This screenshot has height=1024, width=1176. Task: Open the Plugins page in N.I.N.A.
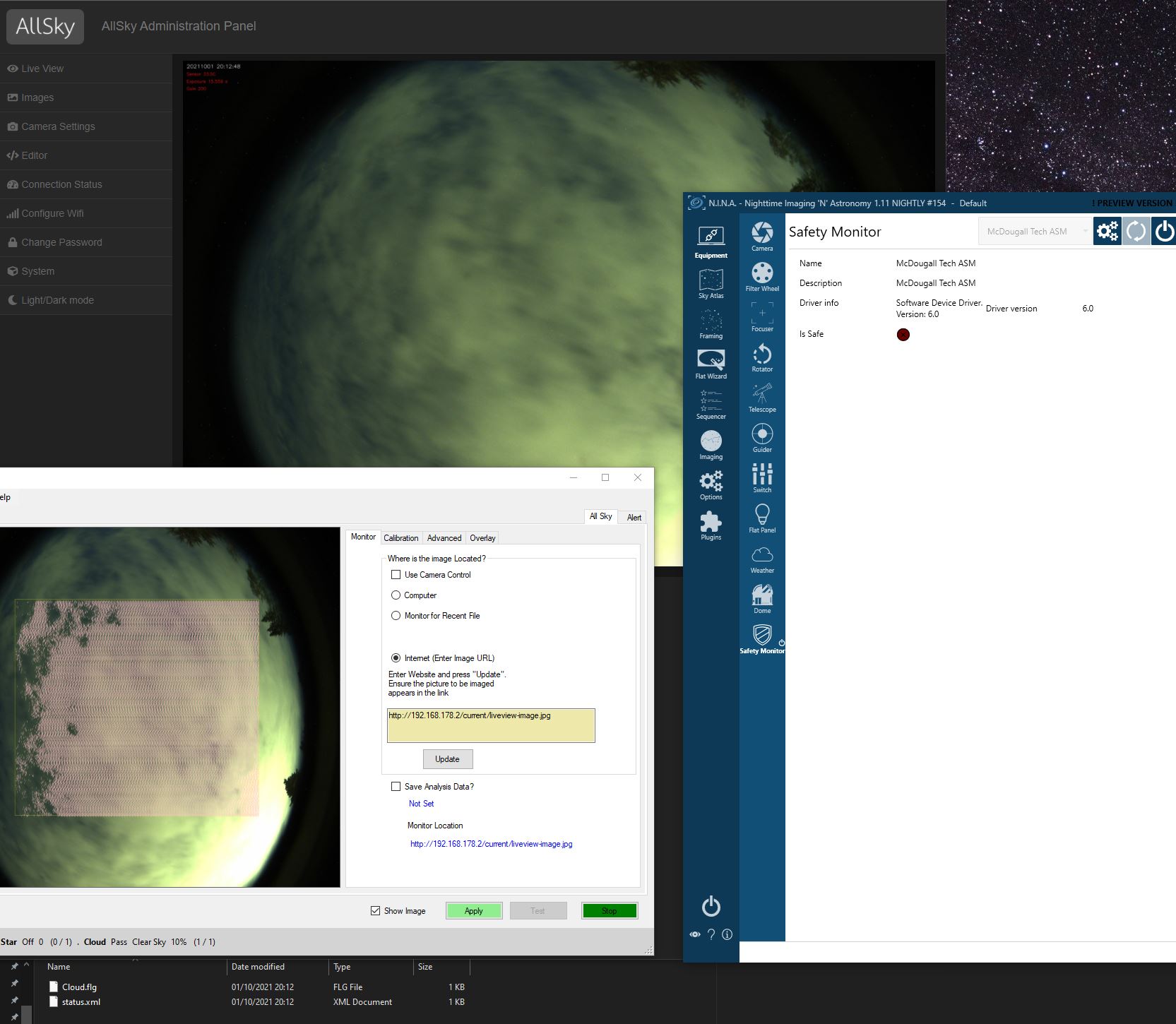pos(711,525)
